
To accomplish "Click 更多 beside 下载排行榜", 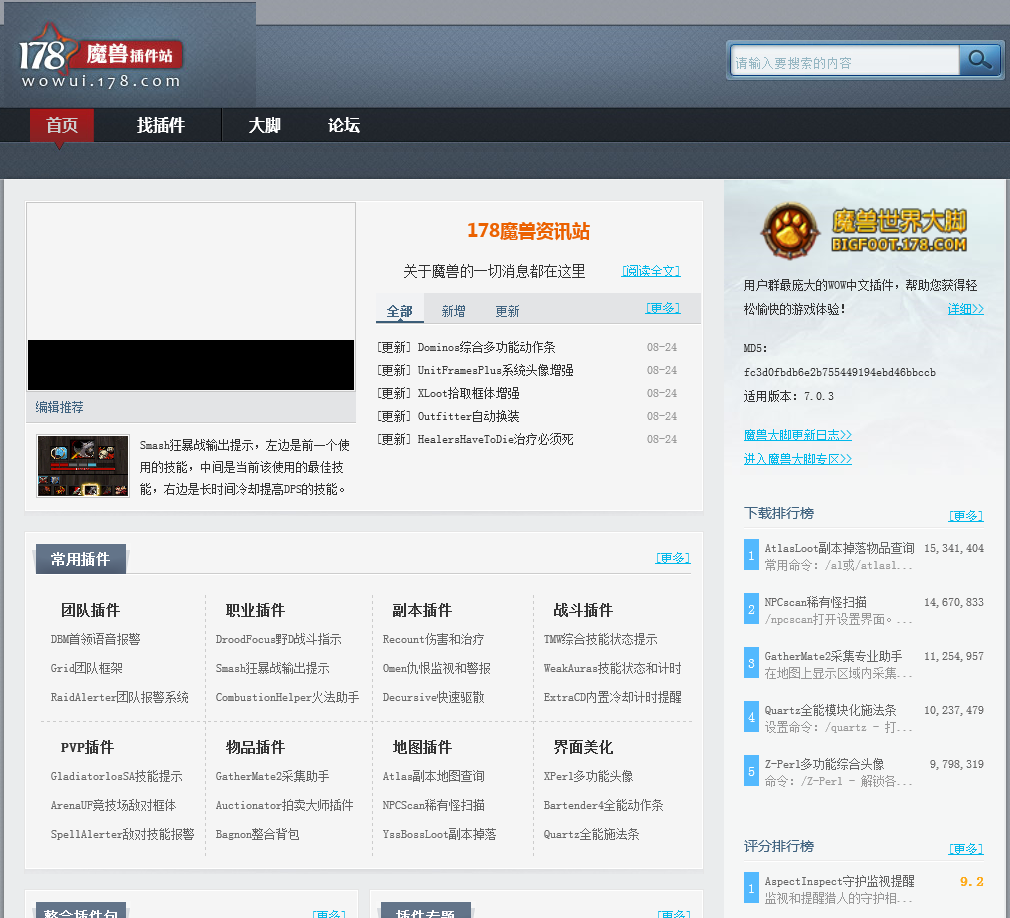I will (966, 516).
